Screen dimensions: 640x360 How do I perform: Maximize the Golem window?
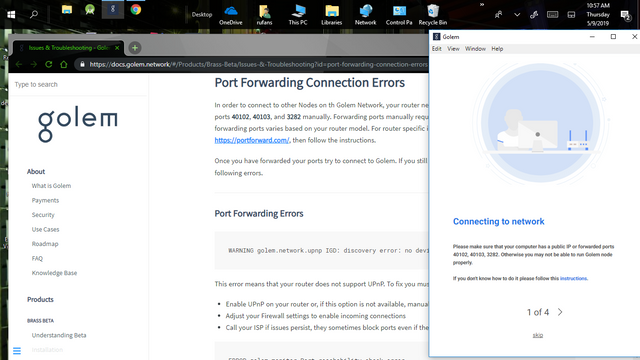pos(613,37)
